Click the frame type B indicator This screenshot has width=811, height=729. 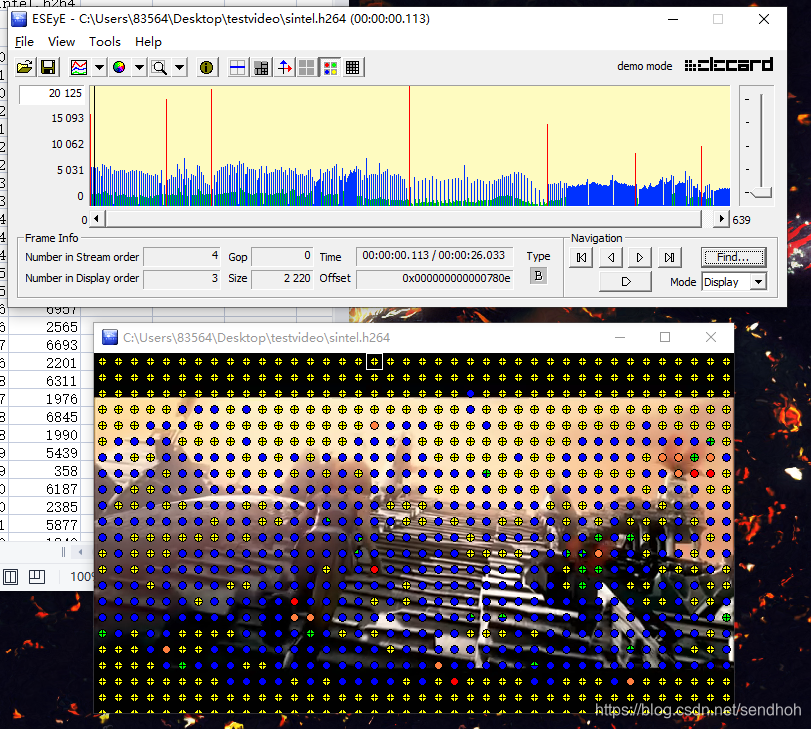click(x=538, y=276)
